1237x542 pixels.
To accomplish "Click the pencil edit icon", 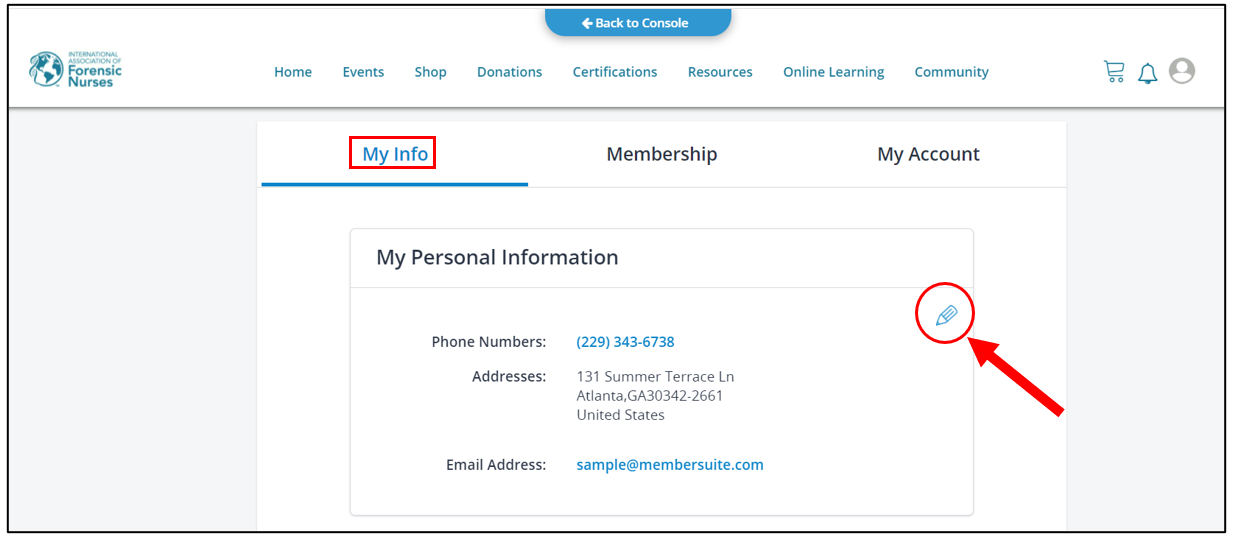I will coord(946,316).
